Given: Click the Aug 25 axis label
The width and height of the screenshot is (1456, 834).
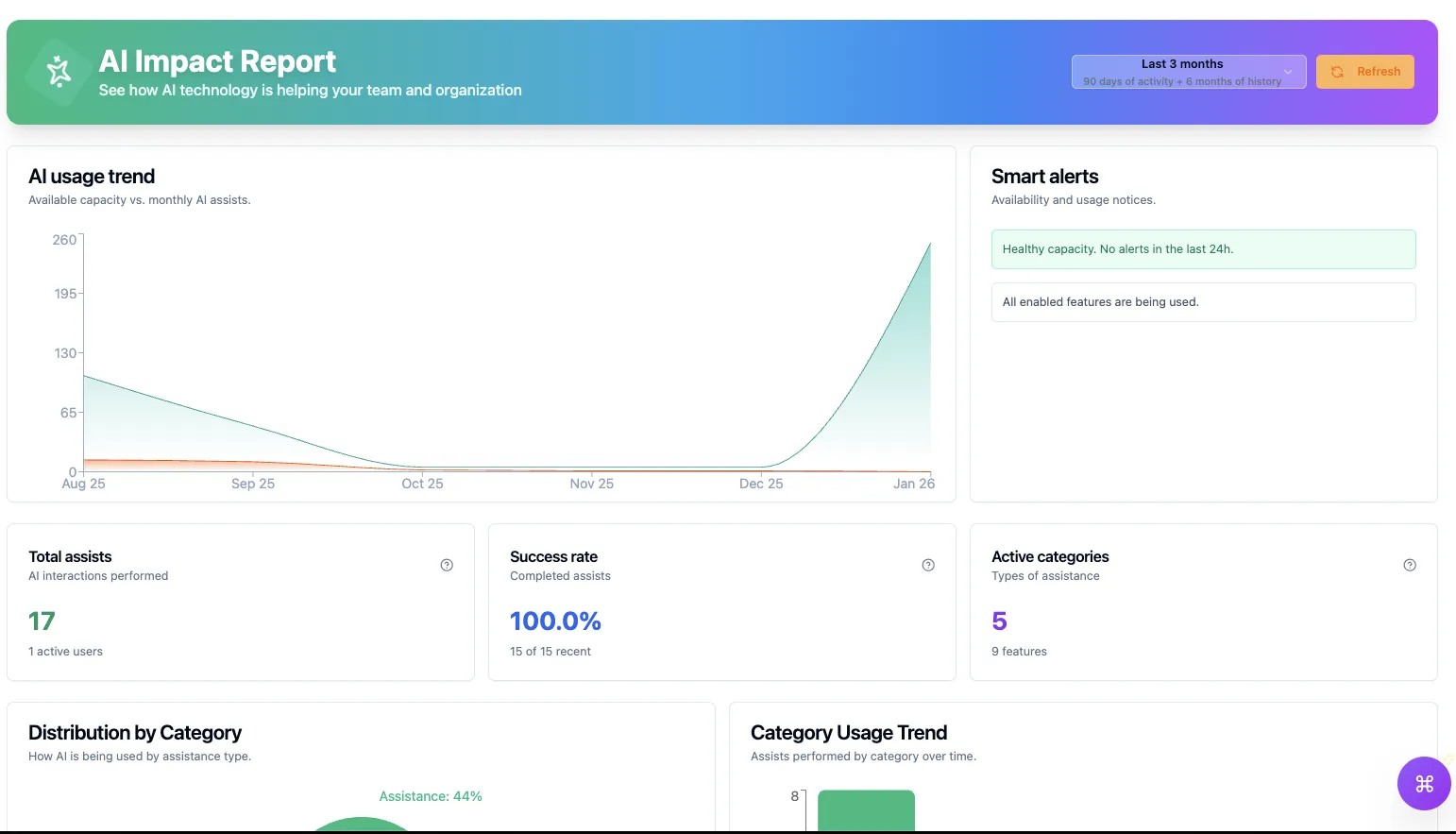Looking at the screenshot, I should [x=83, y=484].
